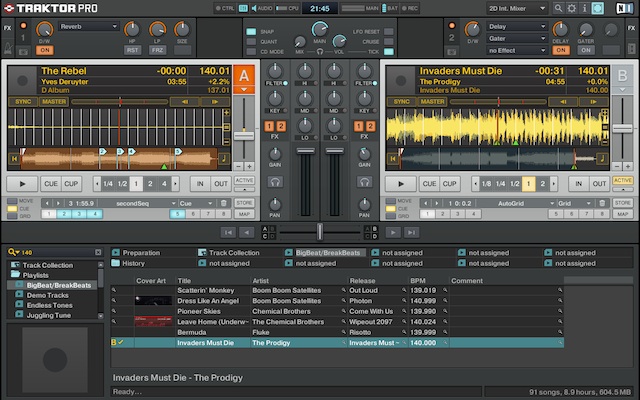This screenshot has width=640, height=400.
Task: Click browser jump-to-last track icon
Action: 411,232
